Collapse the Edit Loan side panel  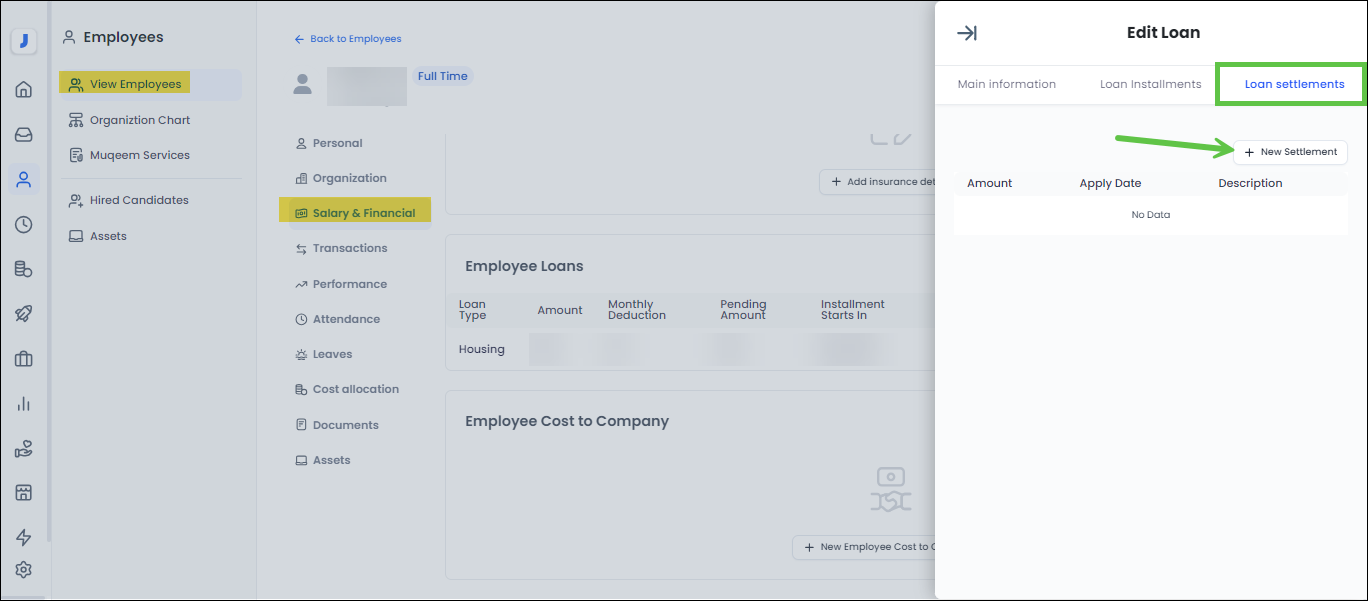tap(967, 33)
